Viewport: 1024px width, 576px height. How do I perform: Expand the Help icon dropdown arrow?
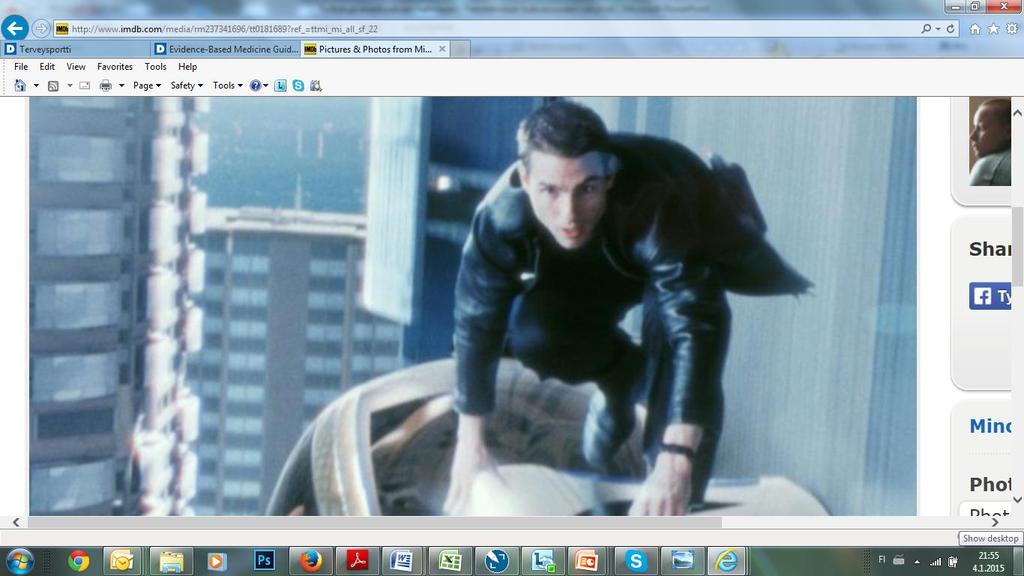point(266,86)
